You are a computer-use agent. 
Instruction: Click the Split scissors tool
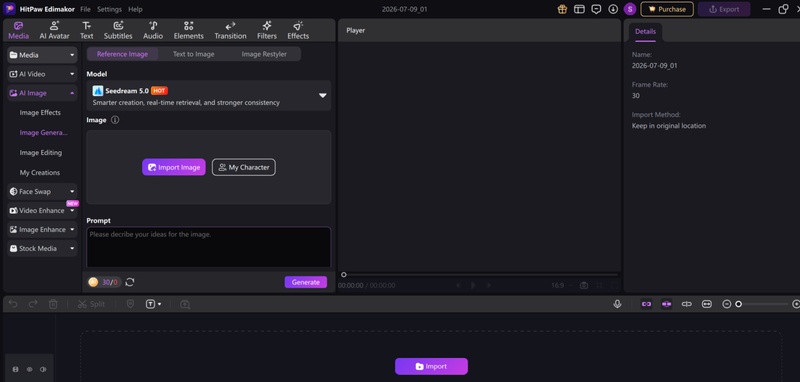click(91, 304)
